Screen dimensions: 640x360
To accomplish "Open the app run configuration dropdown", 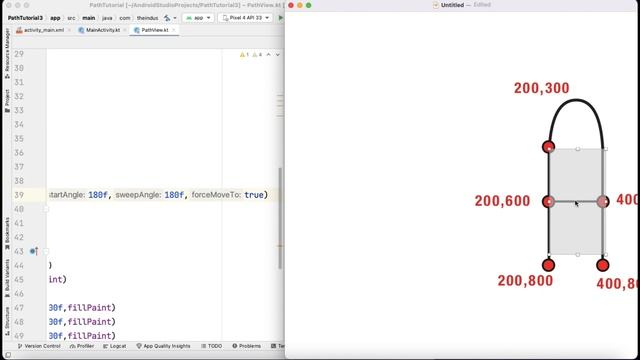I will pos(198,18).
